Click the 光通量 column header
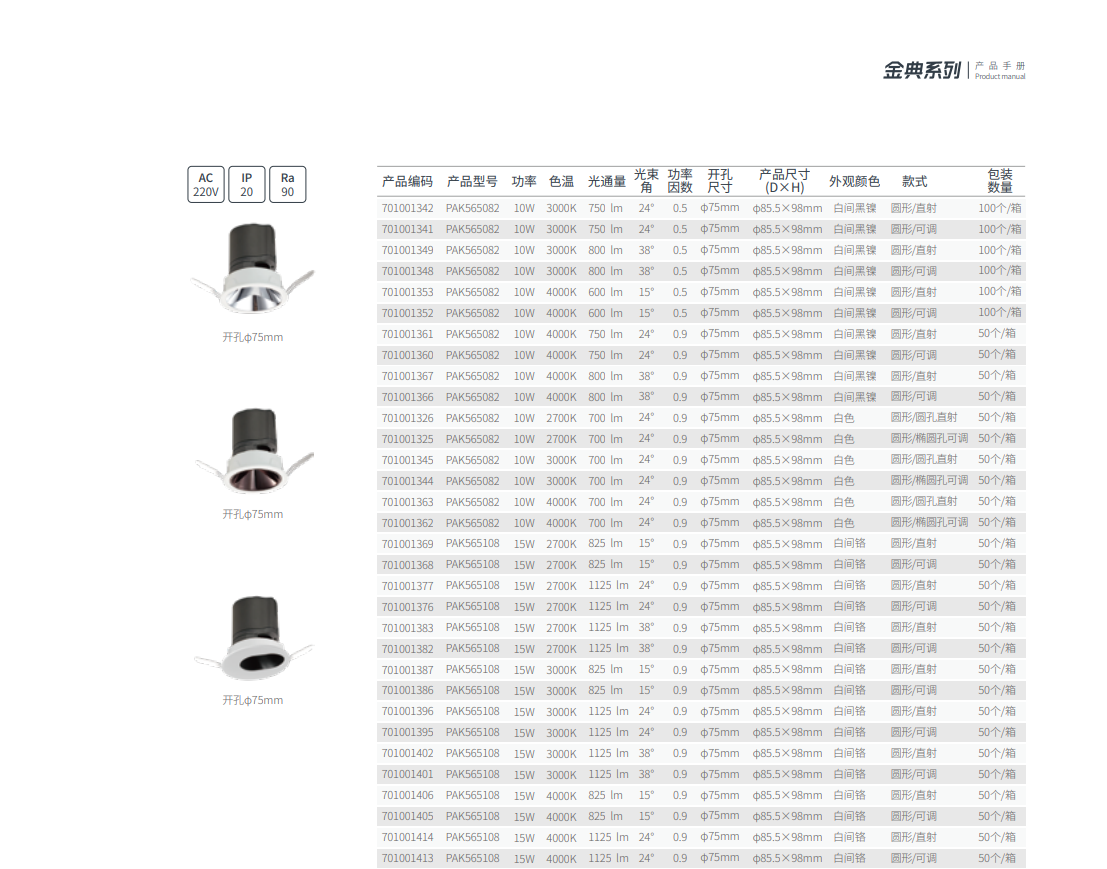This screenshot has width=1107, height=869. coord(606,182)
